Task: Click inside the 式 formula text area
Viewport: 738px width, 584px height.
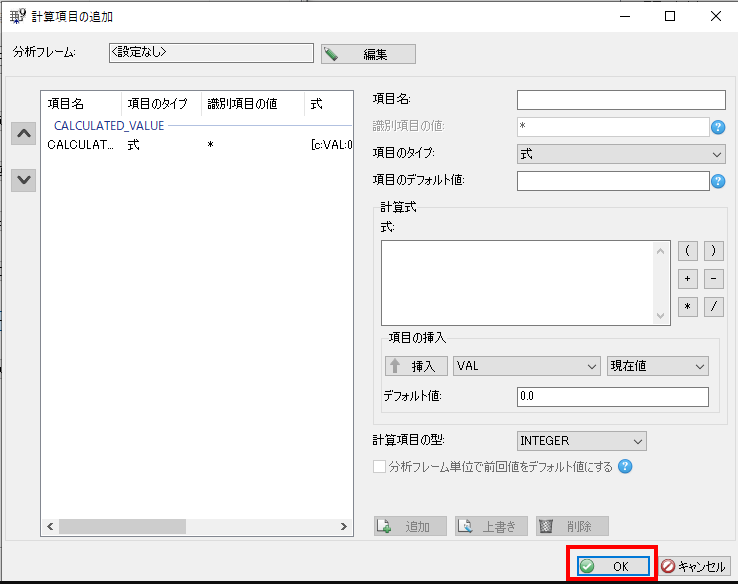Action: click(518, 283)
